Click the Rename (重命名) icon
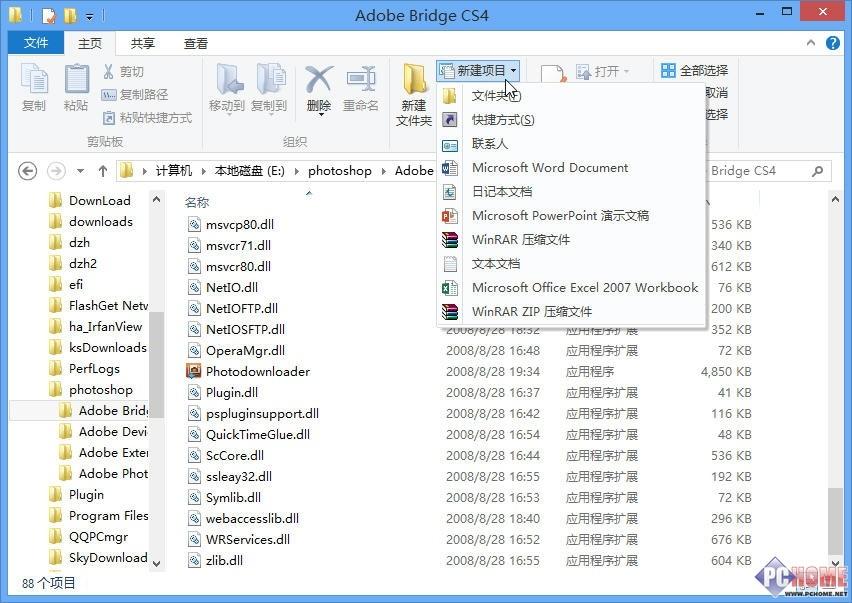 [361, 87]
